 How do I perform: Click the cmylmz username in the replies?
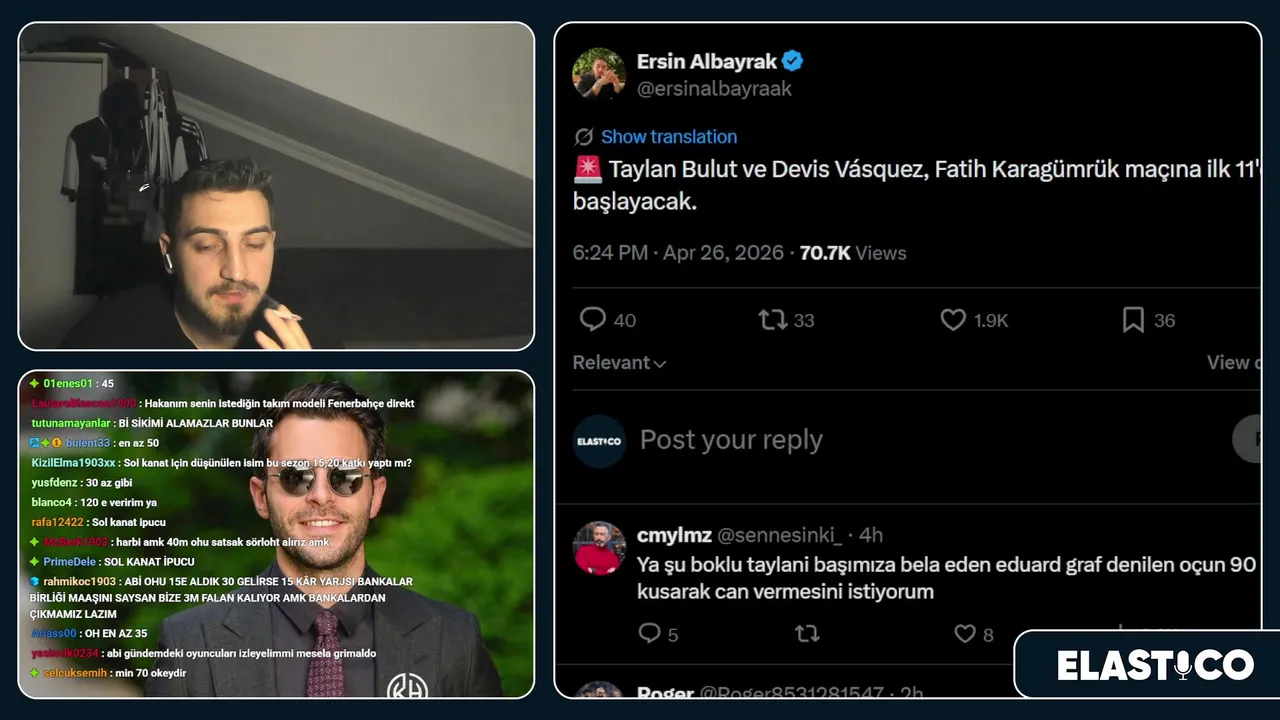click(674, 535)
